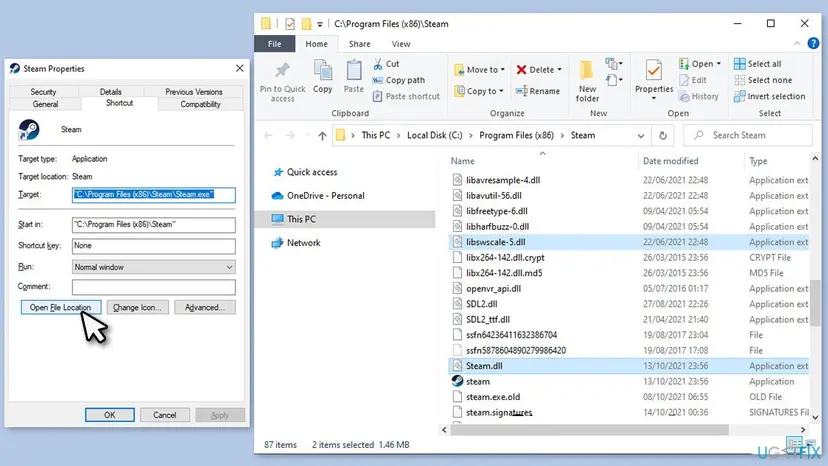
Task: Open OneDrive - Personal in navigation pane
Action: (x=318, y=196)
